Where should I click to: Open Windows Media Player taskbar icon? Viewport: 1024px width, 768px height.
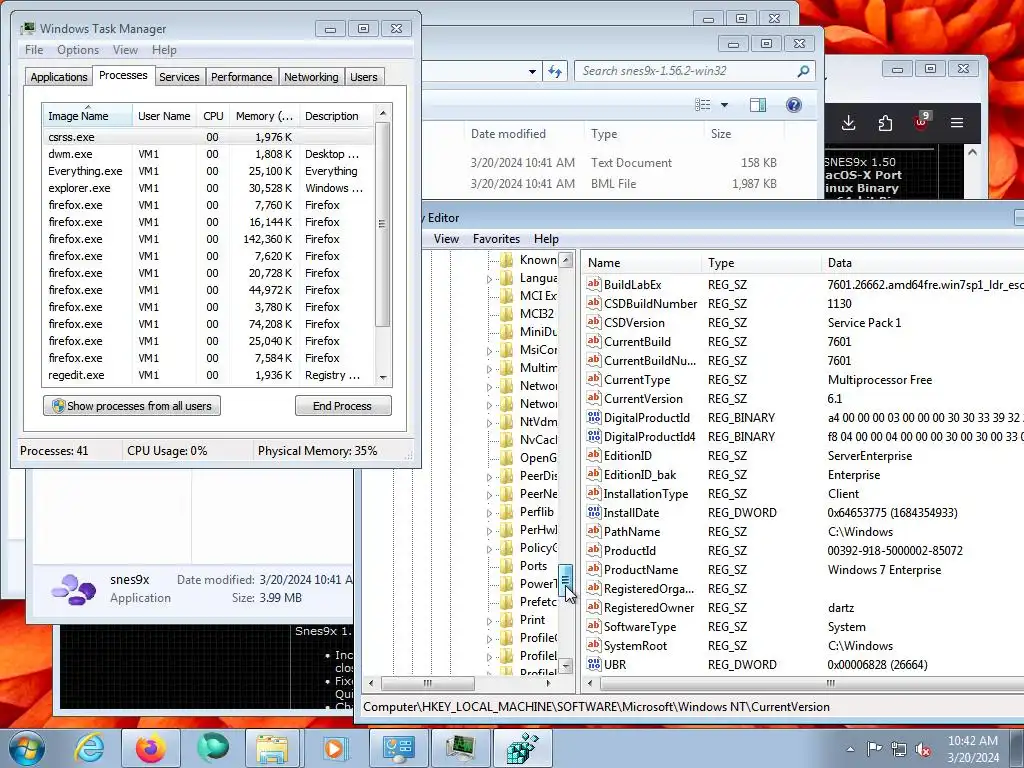[x=334, y=748]
